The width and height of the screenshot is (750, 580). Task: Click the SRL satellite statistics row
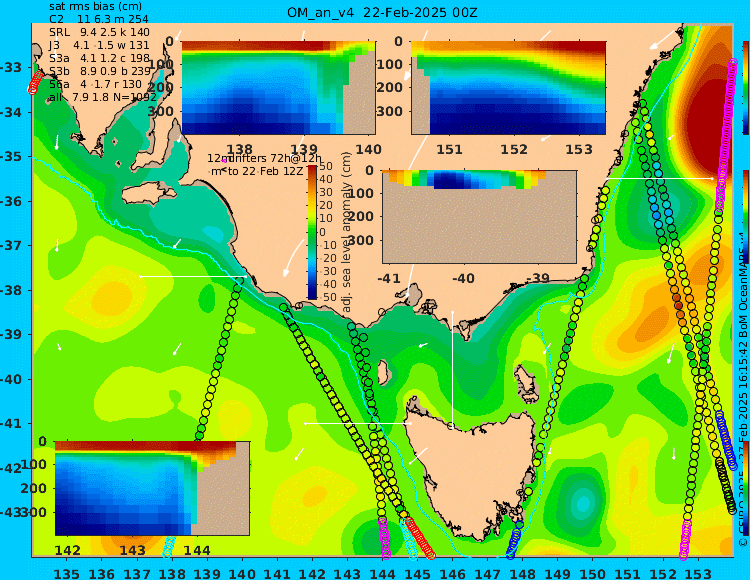(99, 33)
